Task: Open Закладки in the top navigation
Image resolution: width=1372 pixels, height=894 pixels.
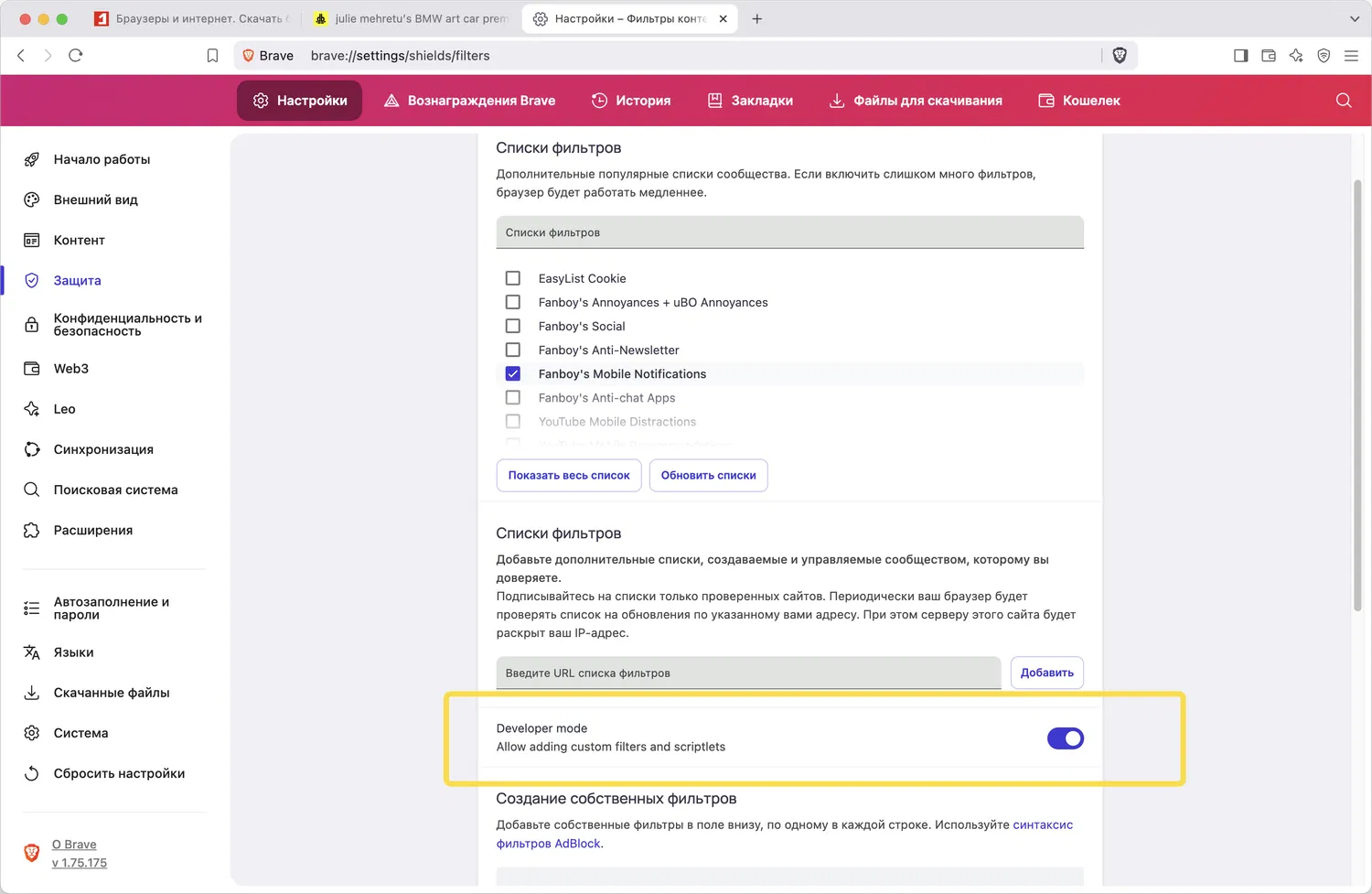Action: tap(750, 101)
